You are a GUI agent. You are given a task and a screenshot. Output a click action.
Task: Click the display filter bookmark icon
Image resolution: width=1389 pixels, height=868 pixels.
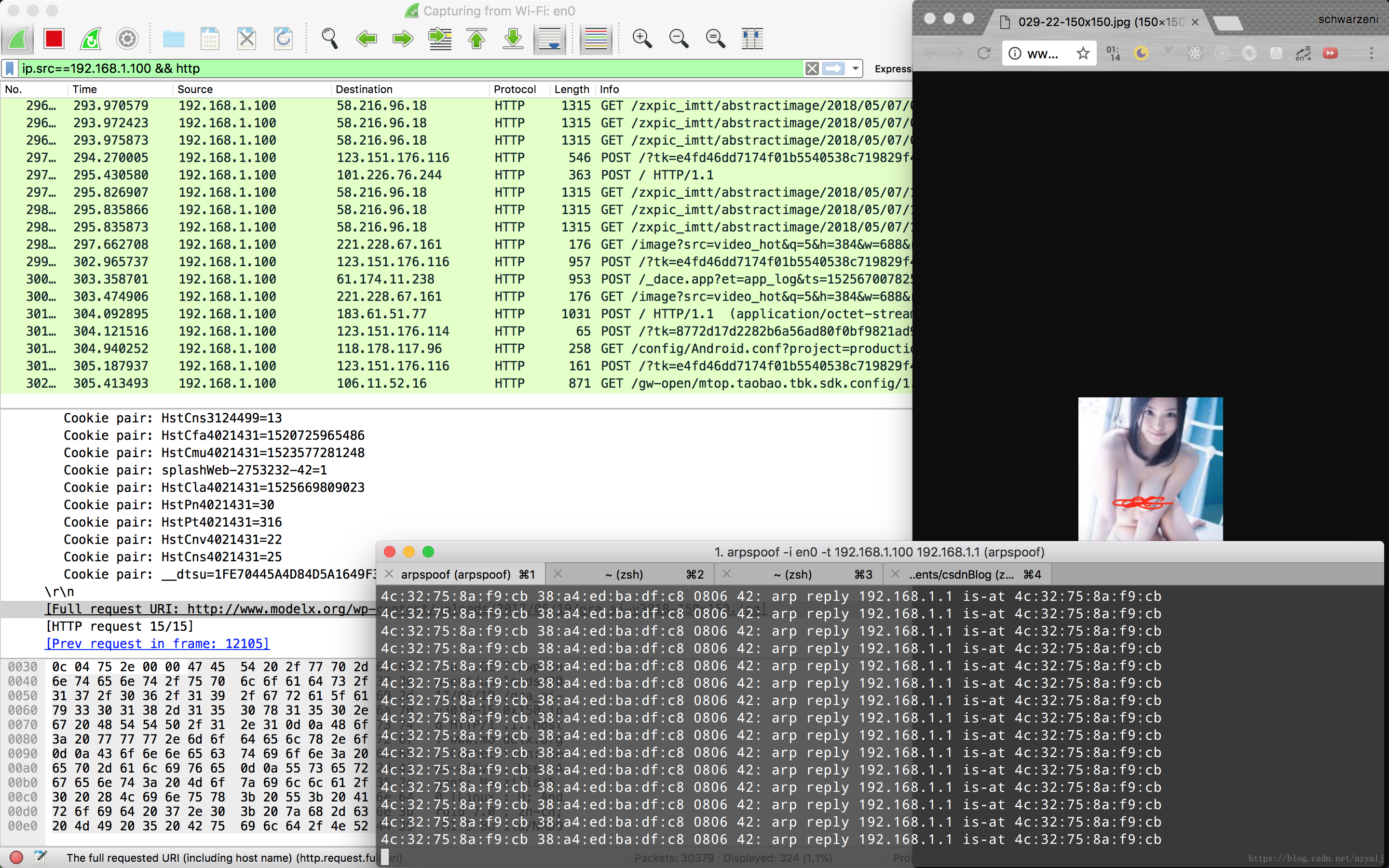(10, 68)
